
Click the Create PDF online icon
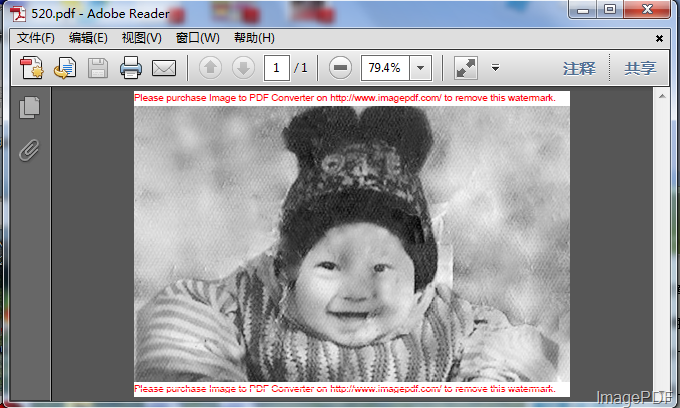point(32,68)
